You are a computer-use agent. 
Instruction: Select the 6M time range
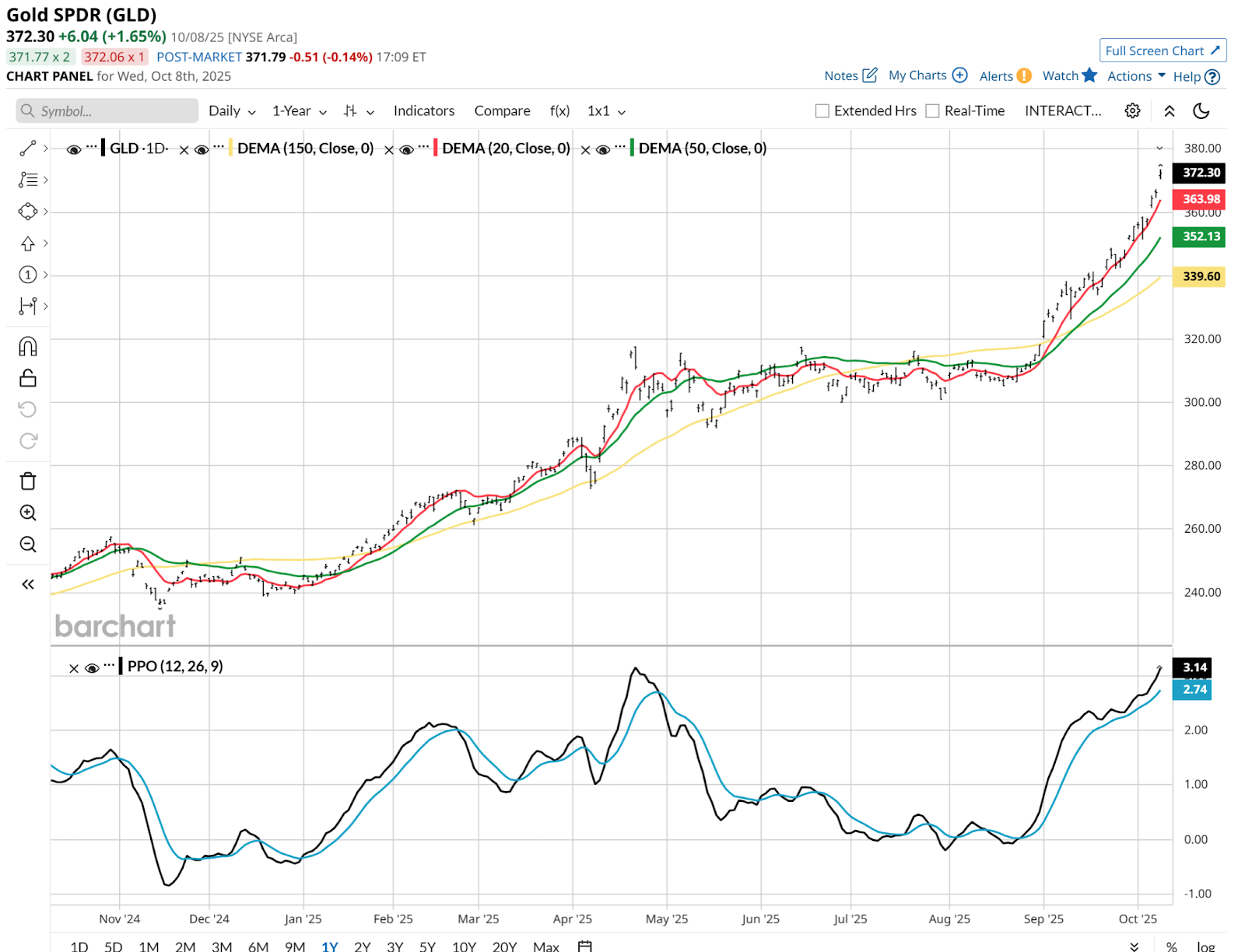[258, 946]
